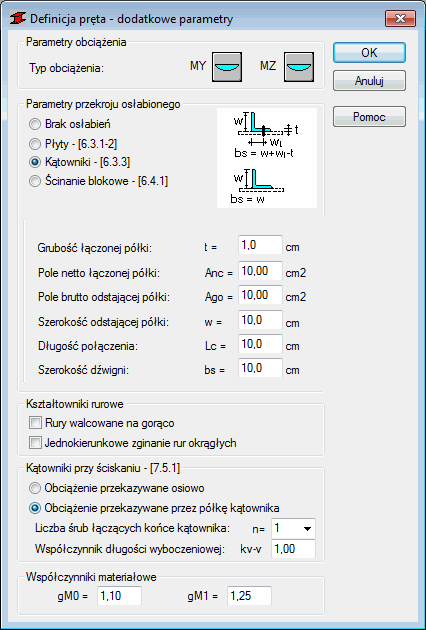The height and width of the screenshot is (630, 426).
Task: Tick Jednokierunkowe zginanie rur okrągłych checkbox
Action: pos(133,443)
